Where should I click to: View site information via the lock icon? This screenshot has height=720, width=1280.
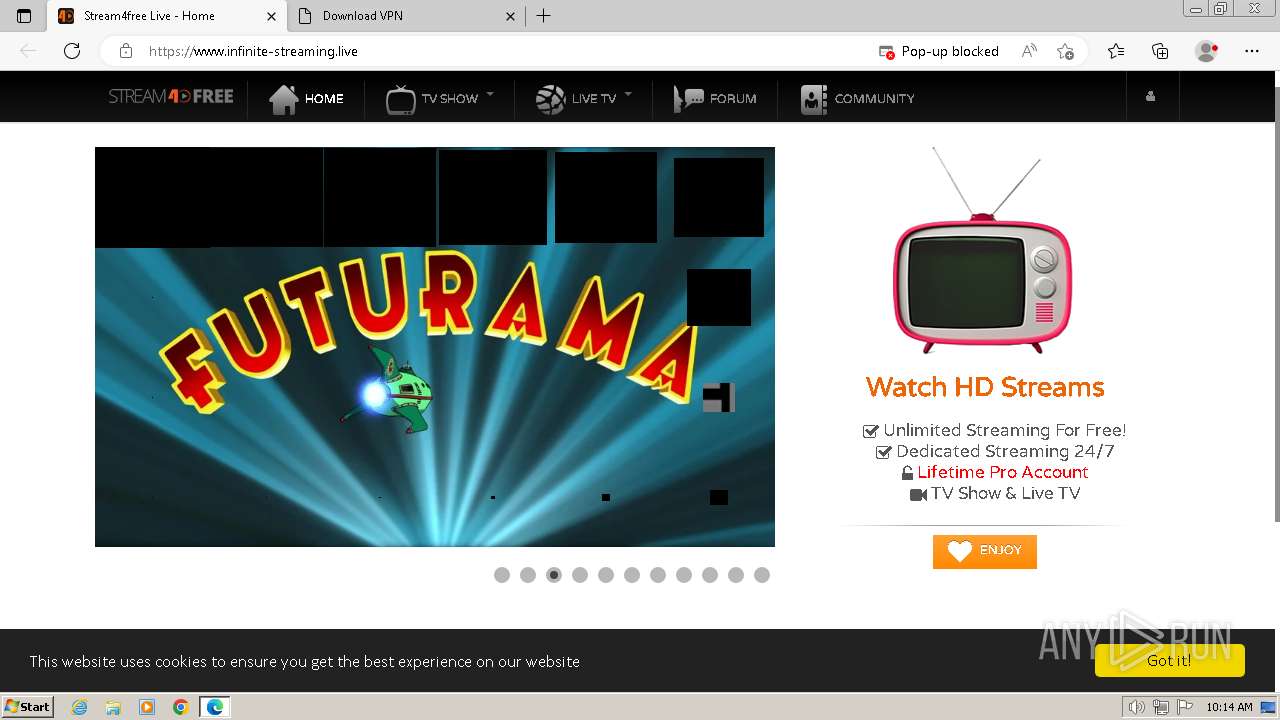tap(126, 51)
